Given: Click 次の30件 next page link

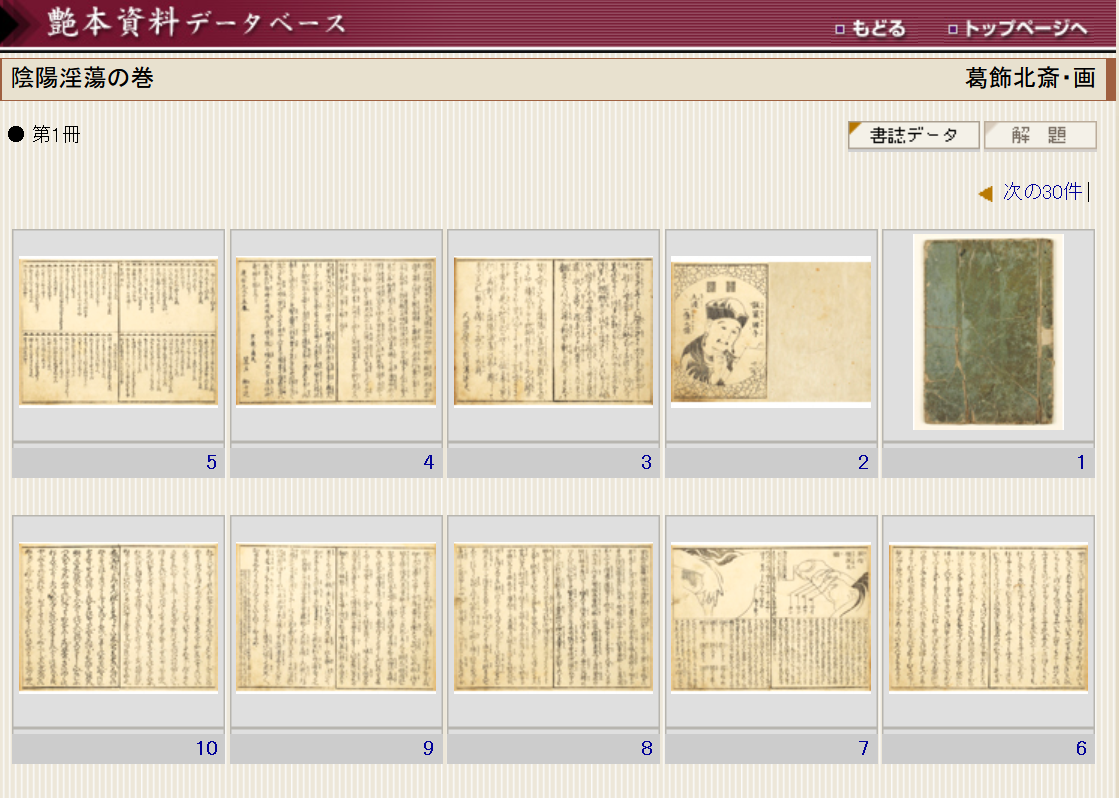Looking at the screenshot, I should point(1043,191).
